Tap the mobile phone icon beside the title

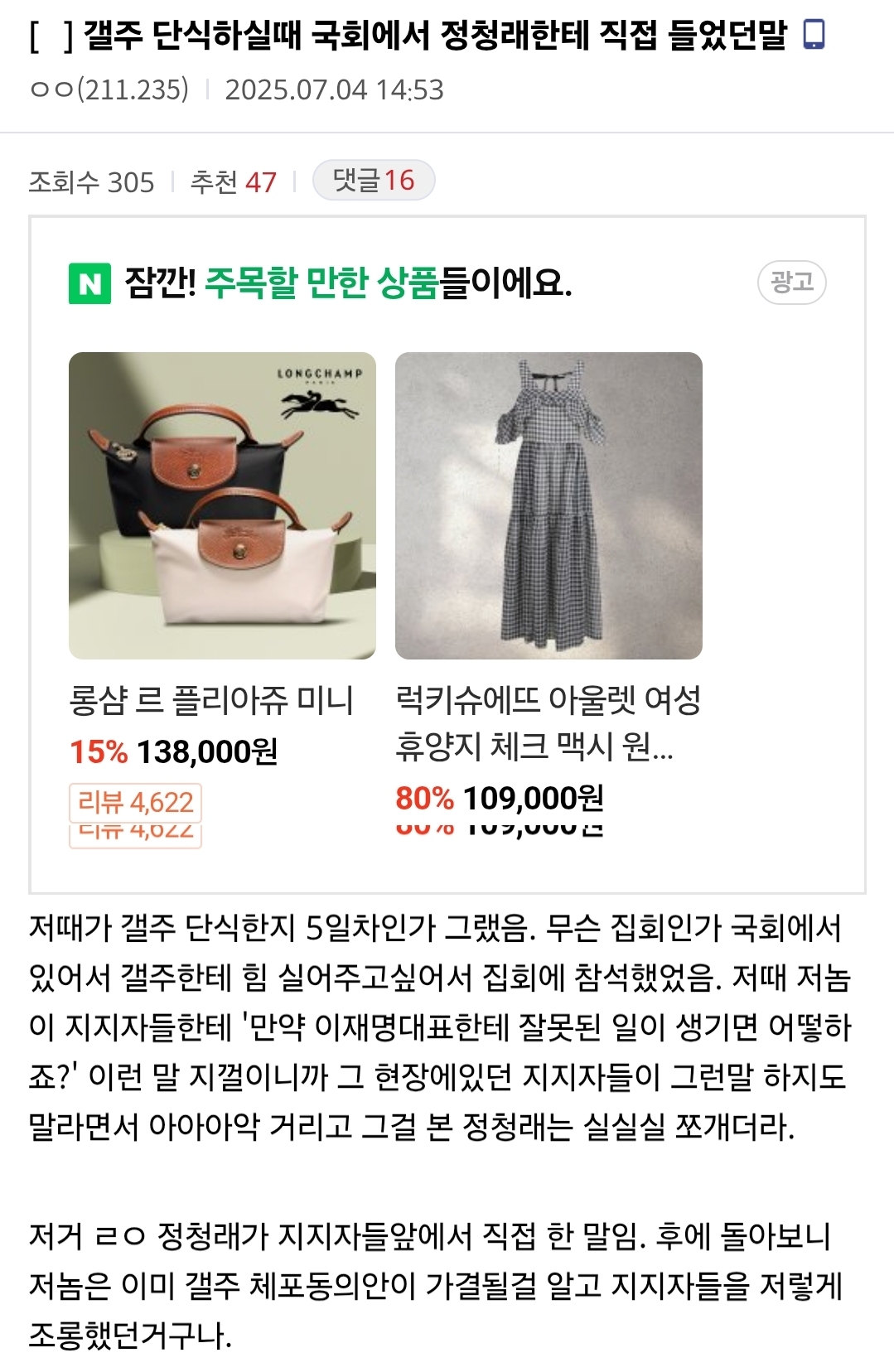pos(814,35)
